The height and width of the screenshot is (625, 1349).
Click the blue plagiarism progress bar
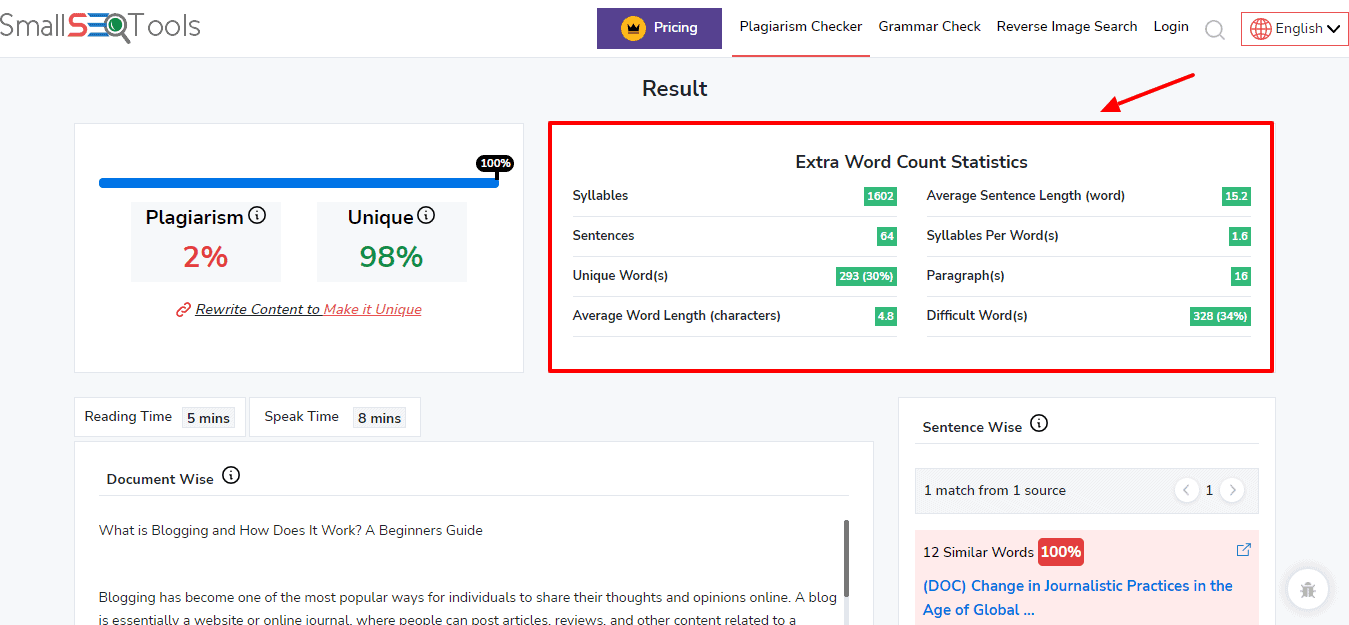tap(298, 183)
